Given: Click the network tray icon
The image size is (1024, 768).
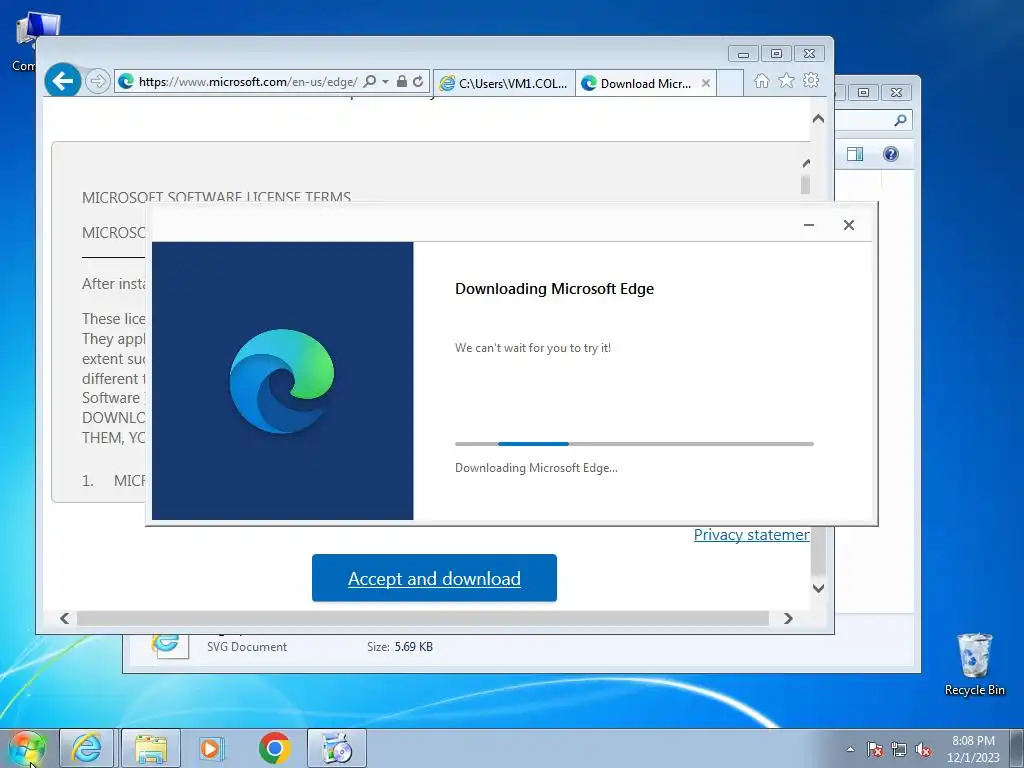Looking at the screenshot, I should click(899, 749).
